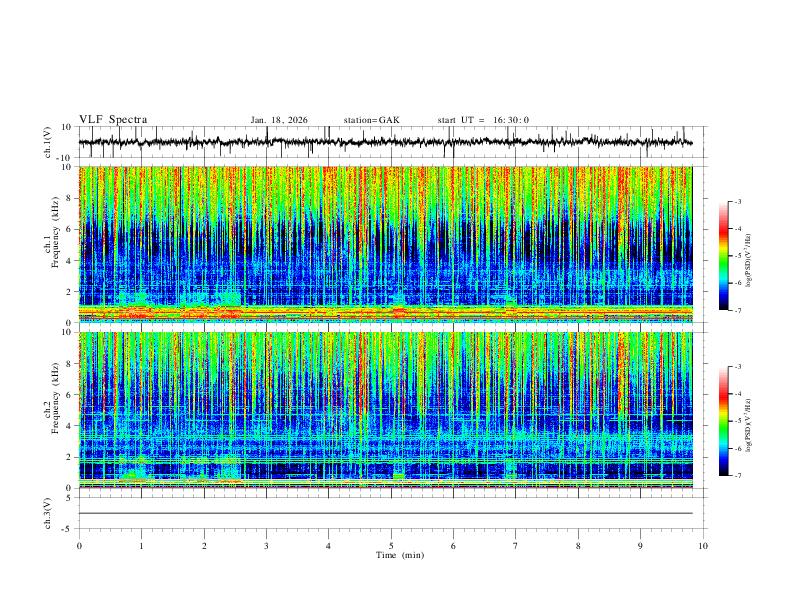The width and height of the screenshot is (792, 612).
Task: Click the "-5" label on ch.2 color bar
Action: point(737,421)
